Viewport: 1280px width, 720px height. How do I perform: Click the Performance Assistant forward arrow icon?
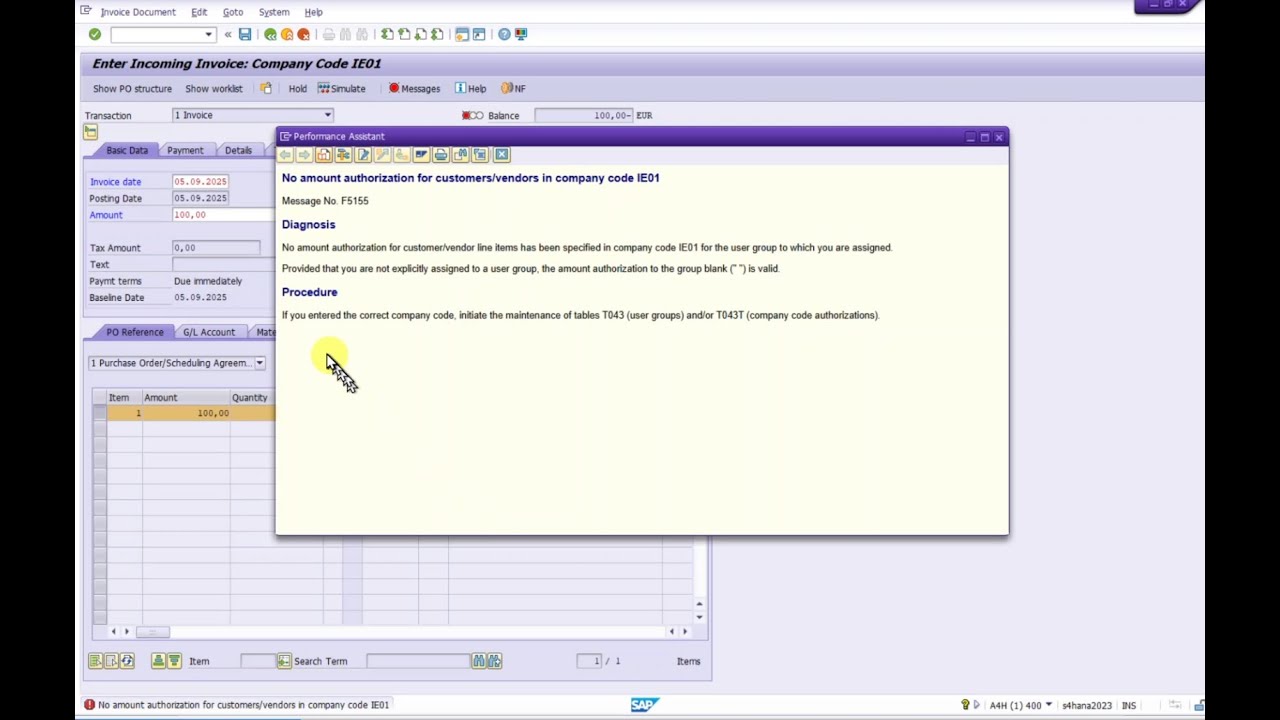(304, 155)
